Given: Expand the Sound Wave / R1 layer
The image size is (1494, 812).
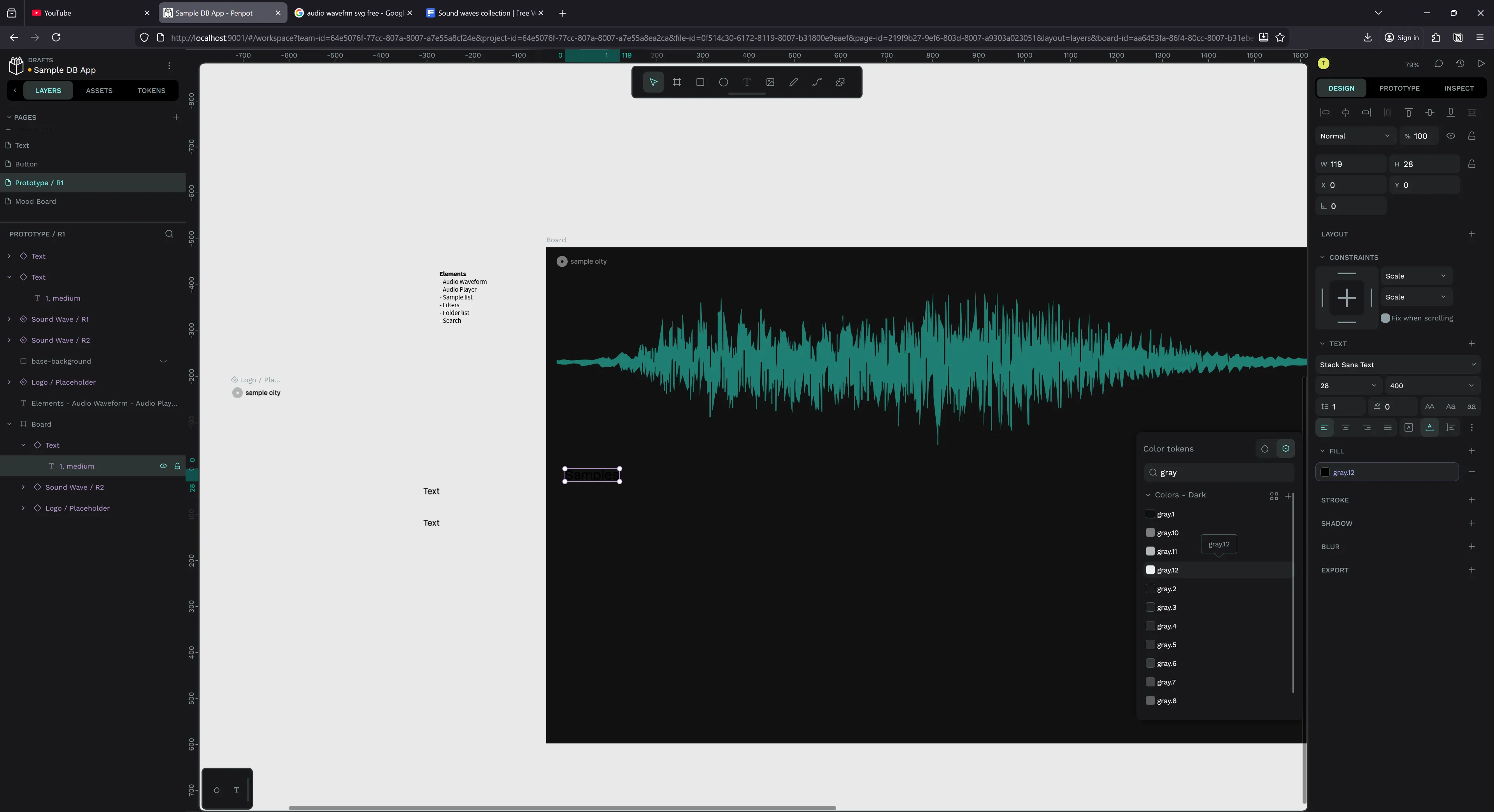Looking at the screenshot, I should [9, 319].
